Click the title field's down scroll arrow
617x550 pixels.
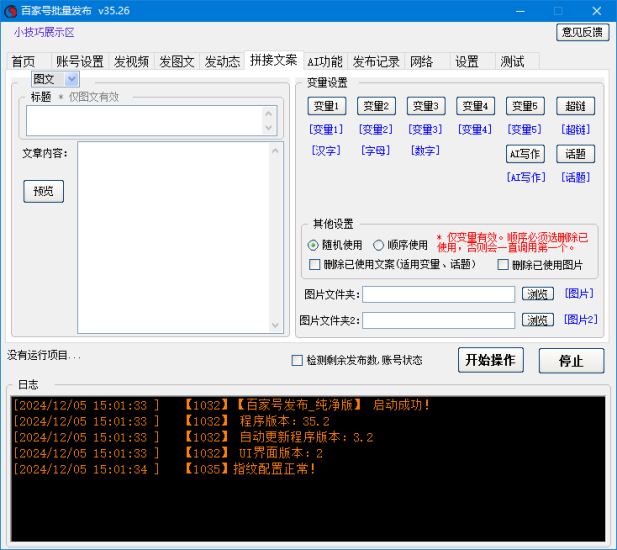pos(269,127)
